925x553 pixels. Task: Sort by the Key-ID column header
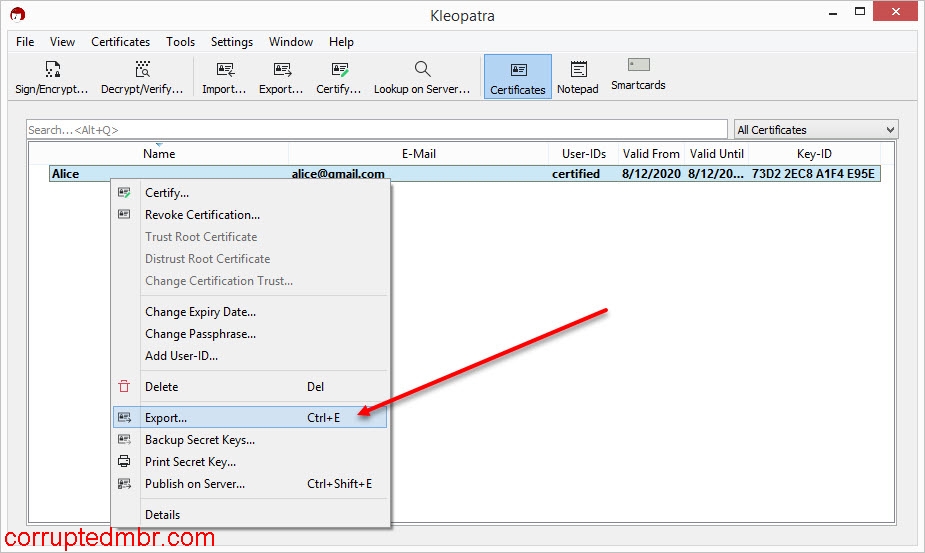tap(813, 154)
